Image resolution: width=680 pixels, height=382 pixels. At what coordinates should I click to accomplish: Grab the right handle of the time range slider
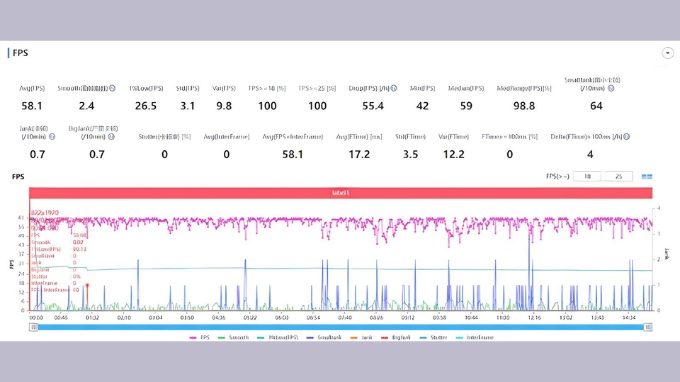point(648,327)
